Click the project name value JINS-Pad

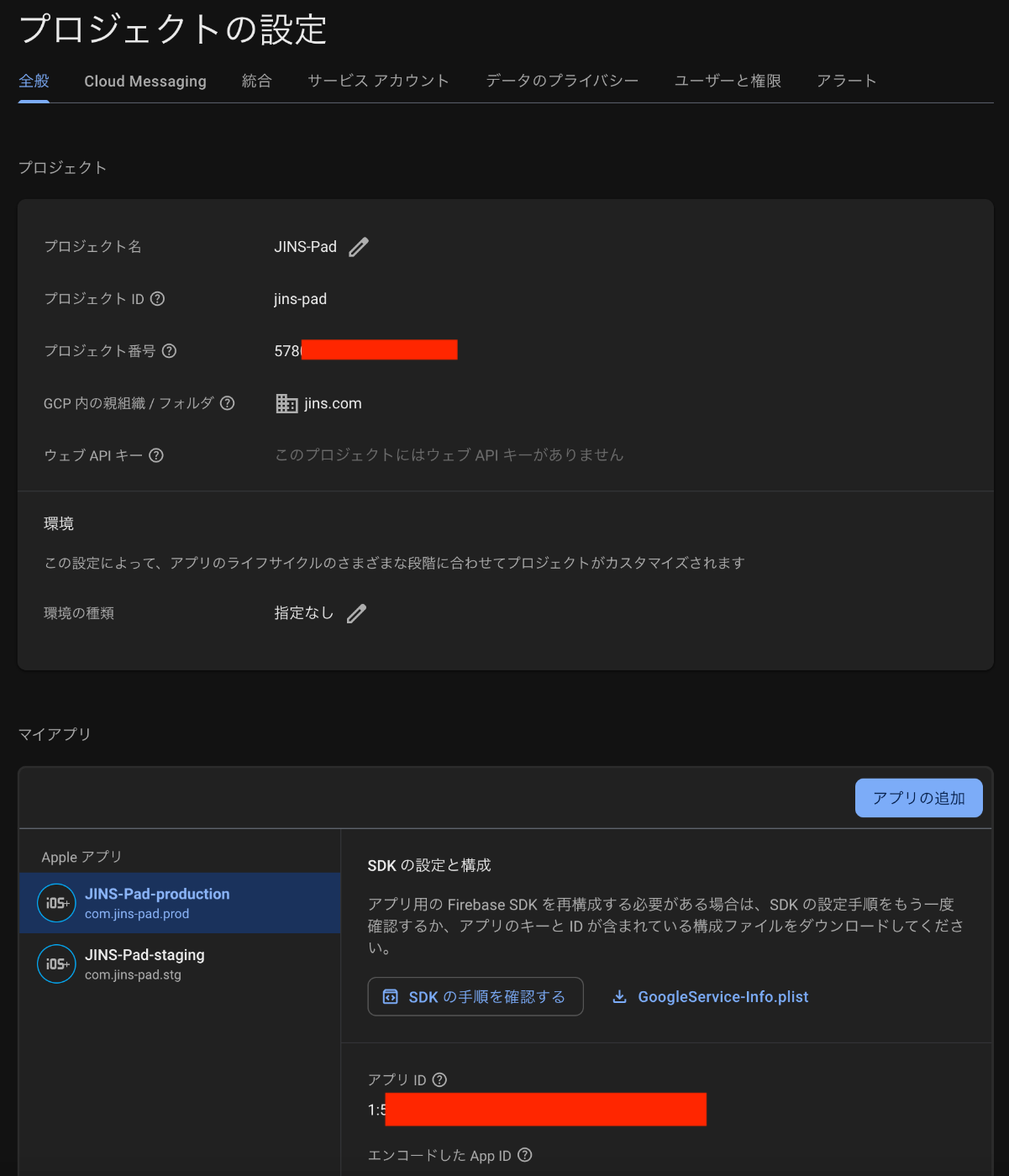[x=305, y=247]
